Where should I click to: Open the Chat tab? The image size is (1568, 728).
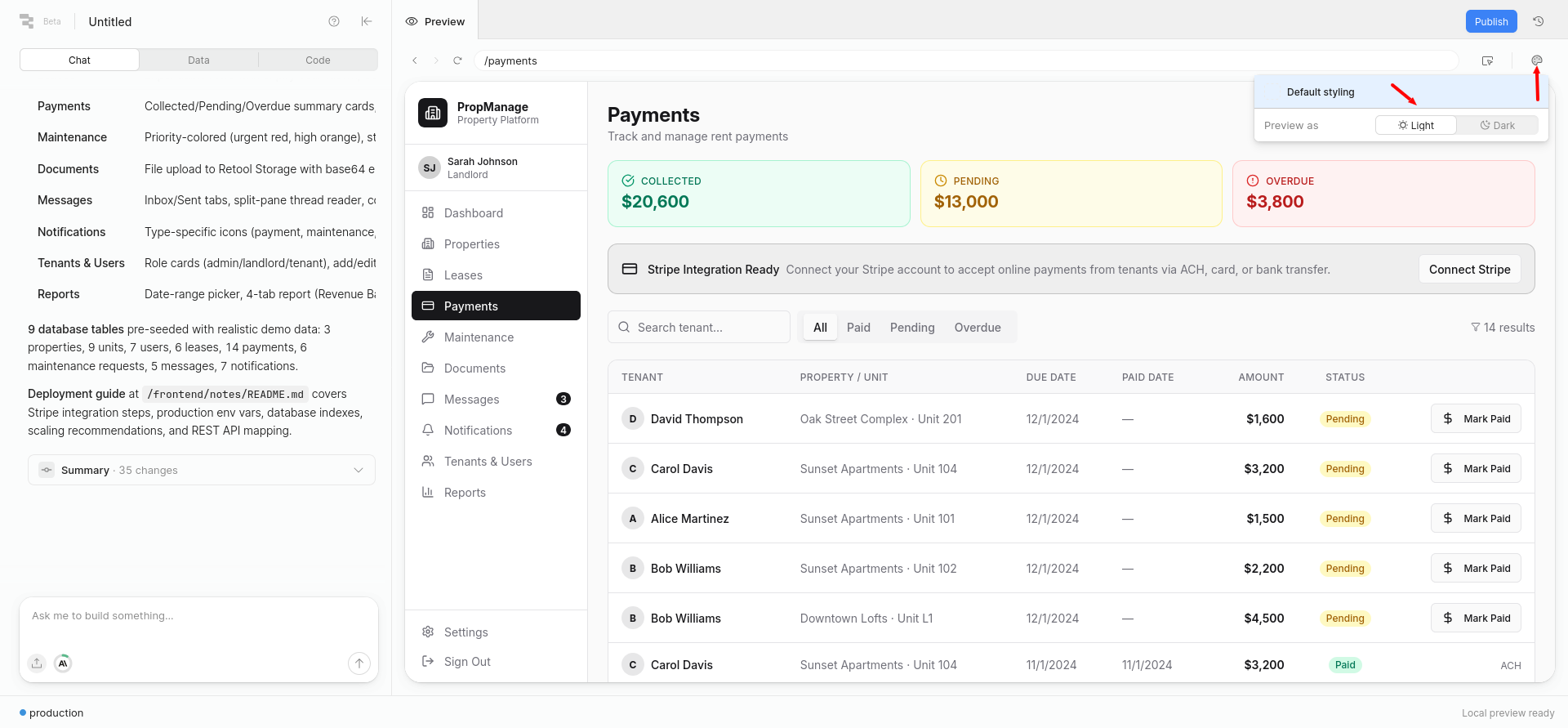click(79, 60)
